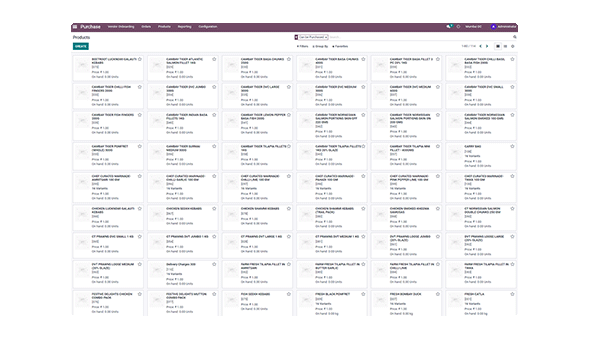Toggle star on Delivery Charges card
Screen dimensions: 590x360
214,264
